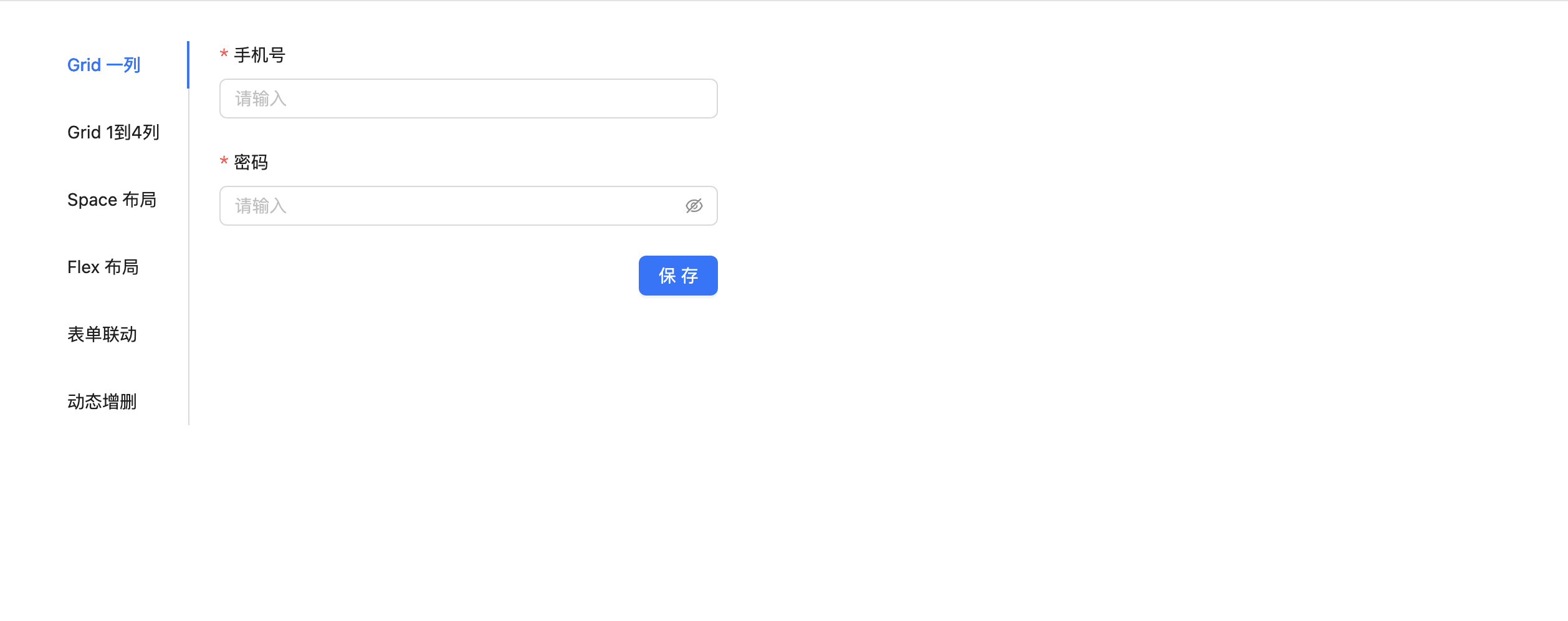This screenshot has height=621, width=1568.
Task: Click the 密码 field label
Action: [x=251, y=162]
